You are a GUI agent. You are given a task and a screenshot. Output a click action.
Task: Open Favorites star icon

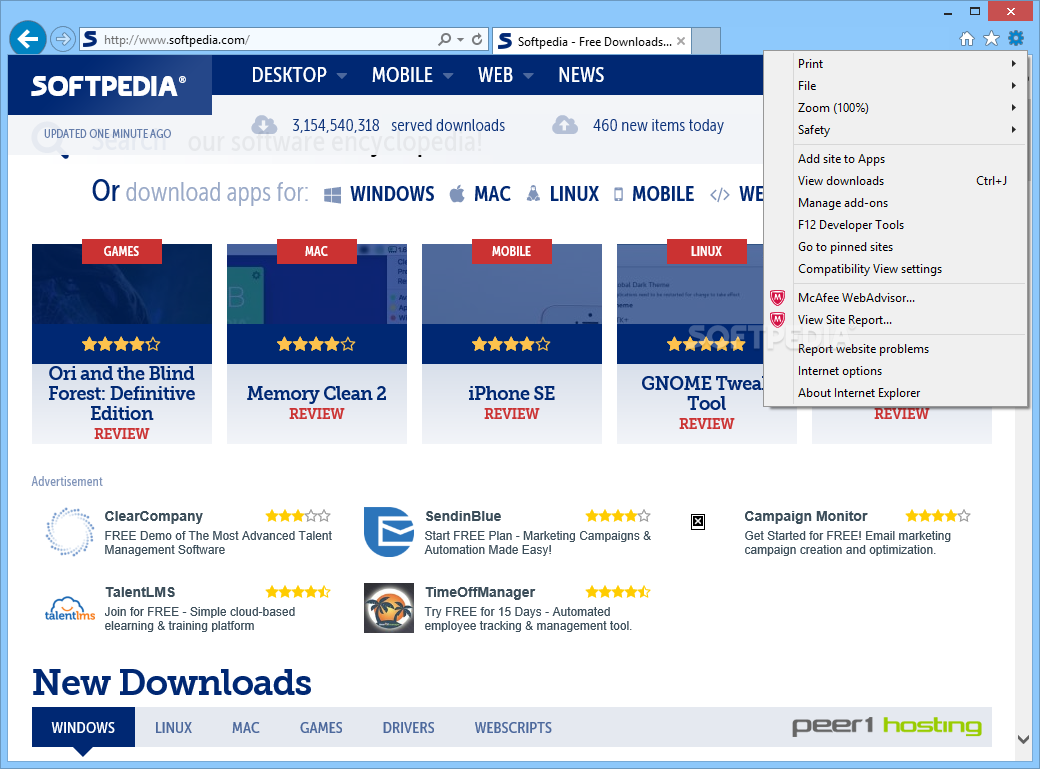992,38
